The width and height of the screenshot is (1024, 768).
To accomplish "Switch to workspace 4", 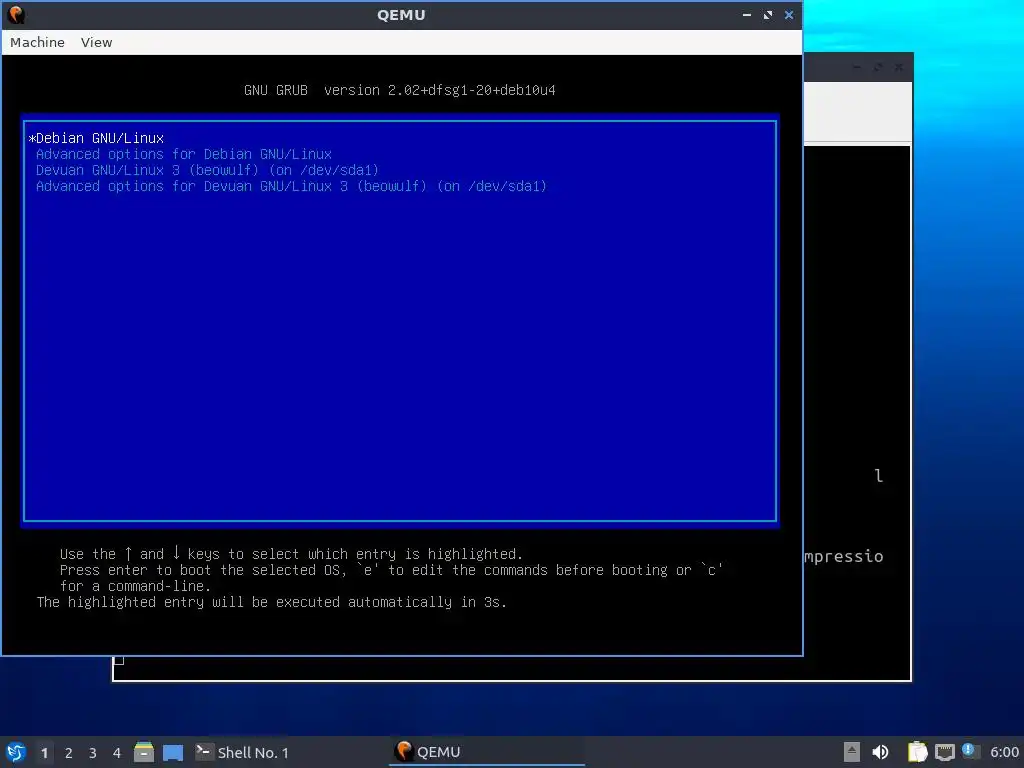I will click(117, 753).
